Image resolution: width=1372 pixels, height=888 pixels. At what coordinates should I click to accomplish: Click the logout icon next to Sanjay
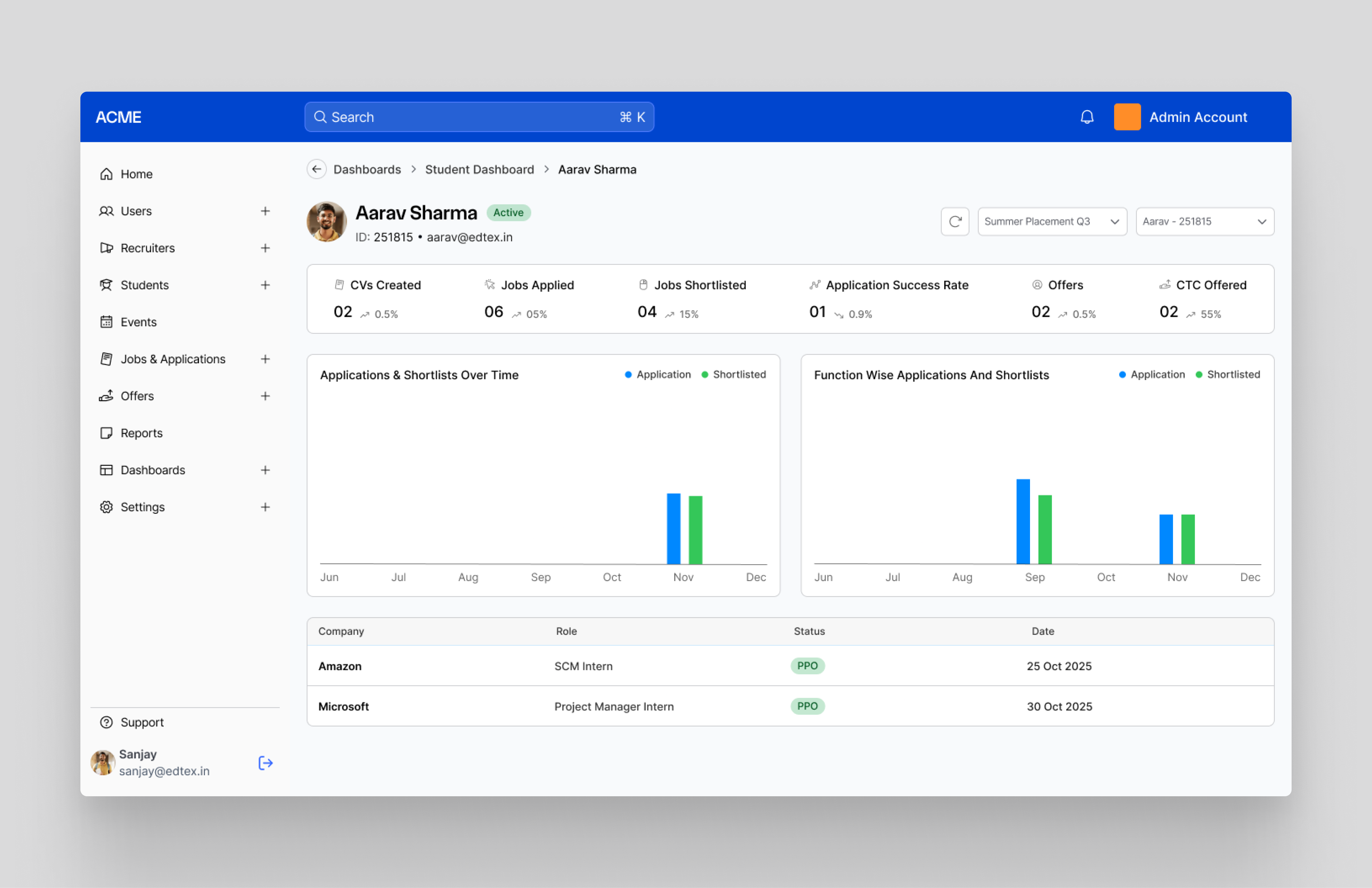265,762
